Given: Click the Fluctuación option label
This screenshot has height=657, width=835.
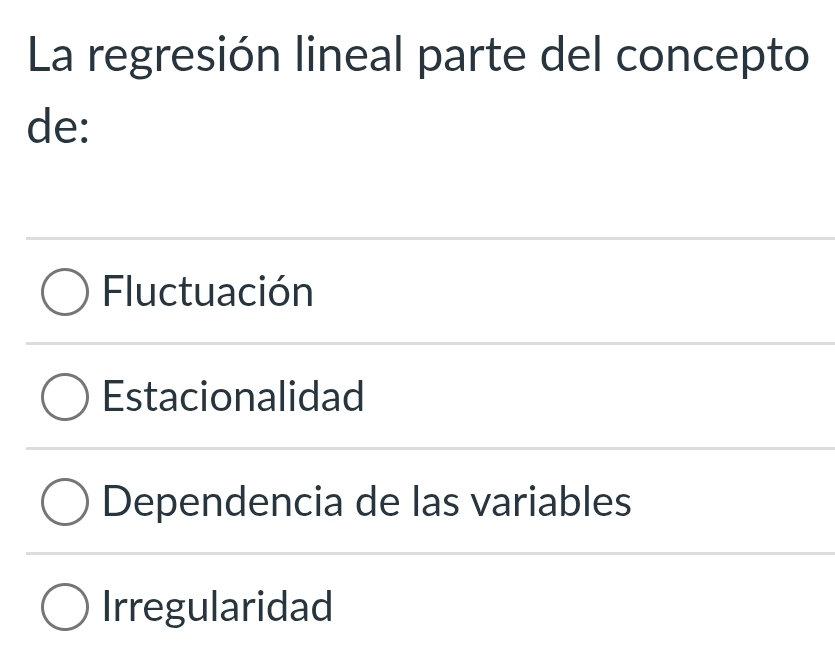Looking at the screenshot, I should (208, 292).
